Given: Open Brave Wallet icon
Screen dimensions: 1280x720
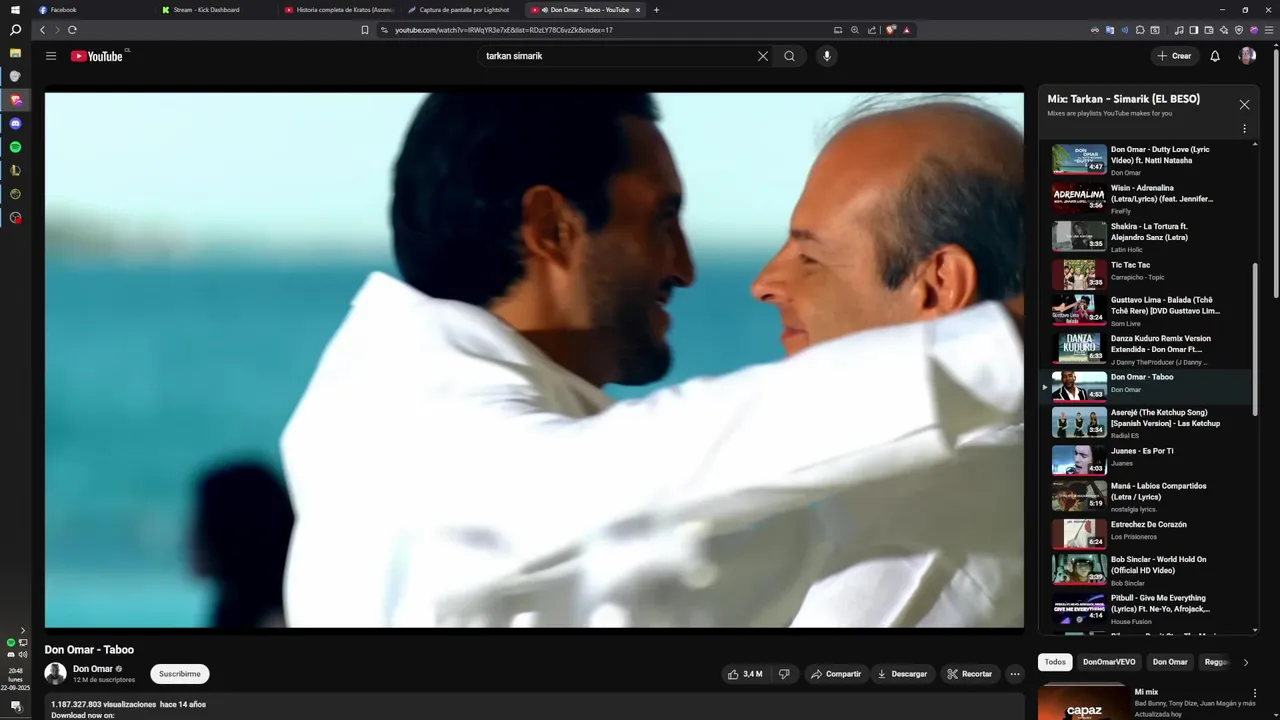Looking at the screenshot, I should [x=1209, y=30].
